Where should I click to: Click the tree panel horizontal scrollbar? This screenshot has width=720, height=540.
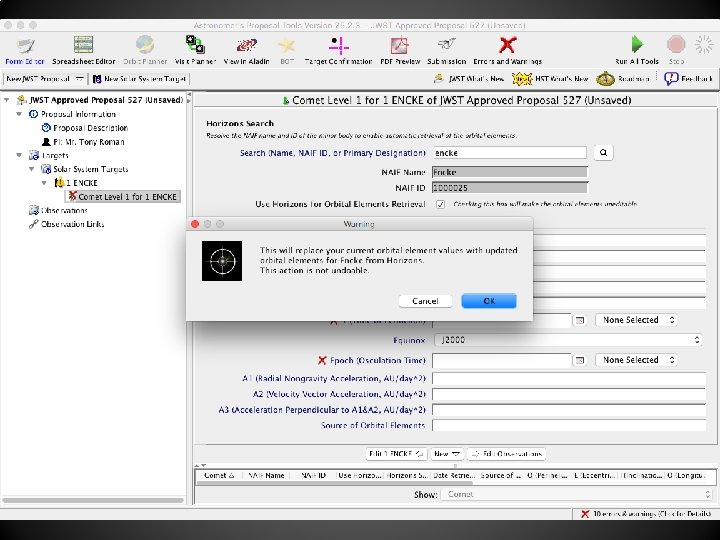click(x=93, y=501)
